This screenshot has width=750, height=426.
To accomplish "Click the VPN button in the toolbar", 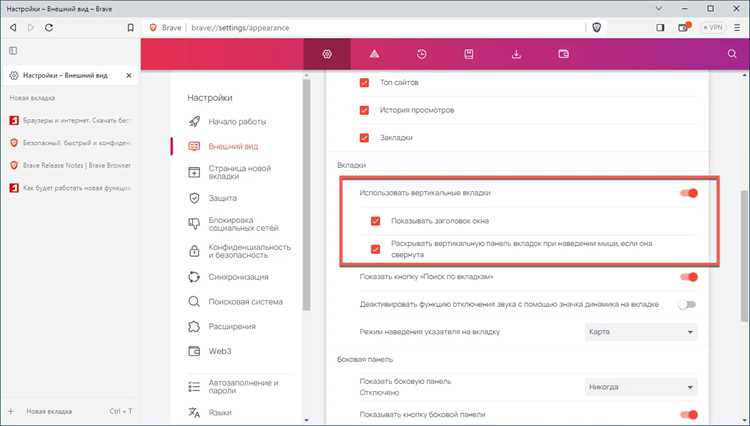I will (x=713, y=28).
